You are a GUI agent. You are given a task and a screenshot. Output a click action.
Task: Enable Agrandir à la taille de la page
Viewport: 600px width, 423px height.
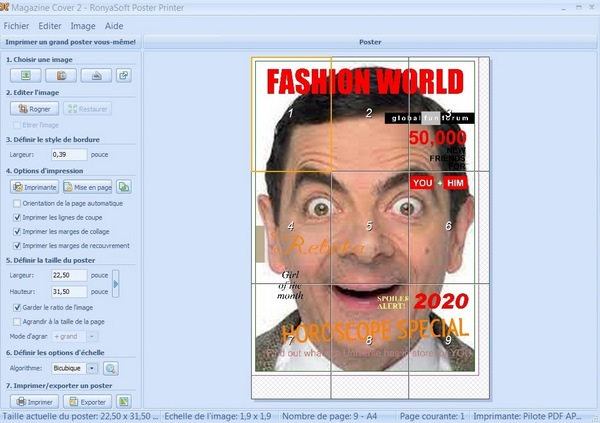click(x=17, y=322)
